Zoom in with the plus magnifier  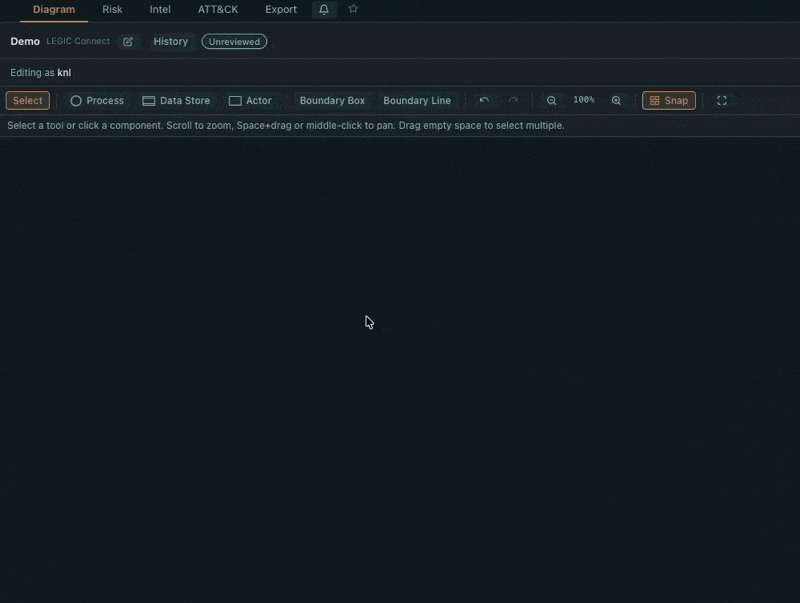(x=616, y=100)
